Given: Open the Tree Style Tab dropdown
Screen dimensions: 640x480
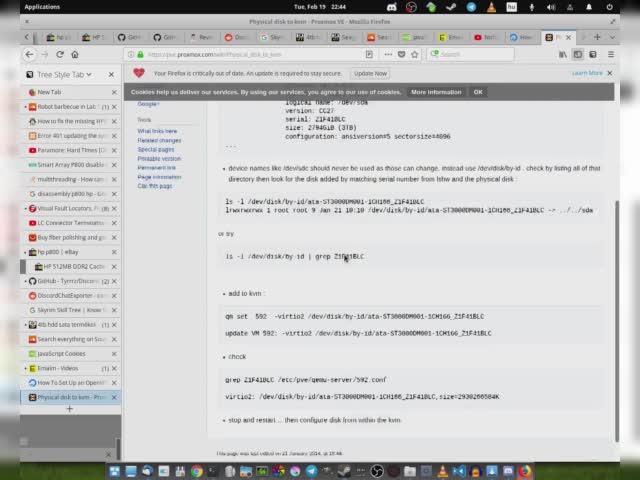Looking at the screenshot, I should 64,74.
